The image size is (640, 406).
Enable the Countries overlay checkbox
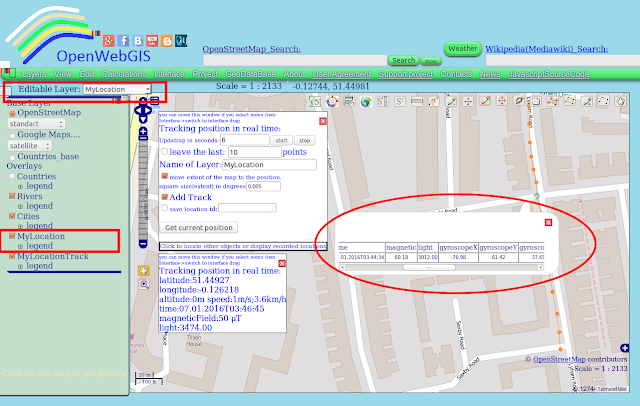12,176
